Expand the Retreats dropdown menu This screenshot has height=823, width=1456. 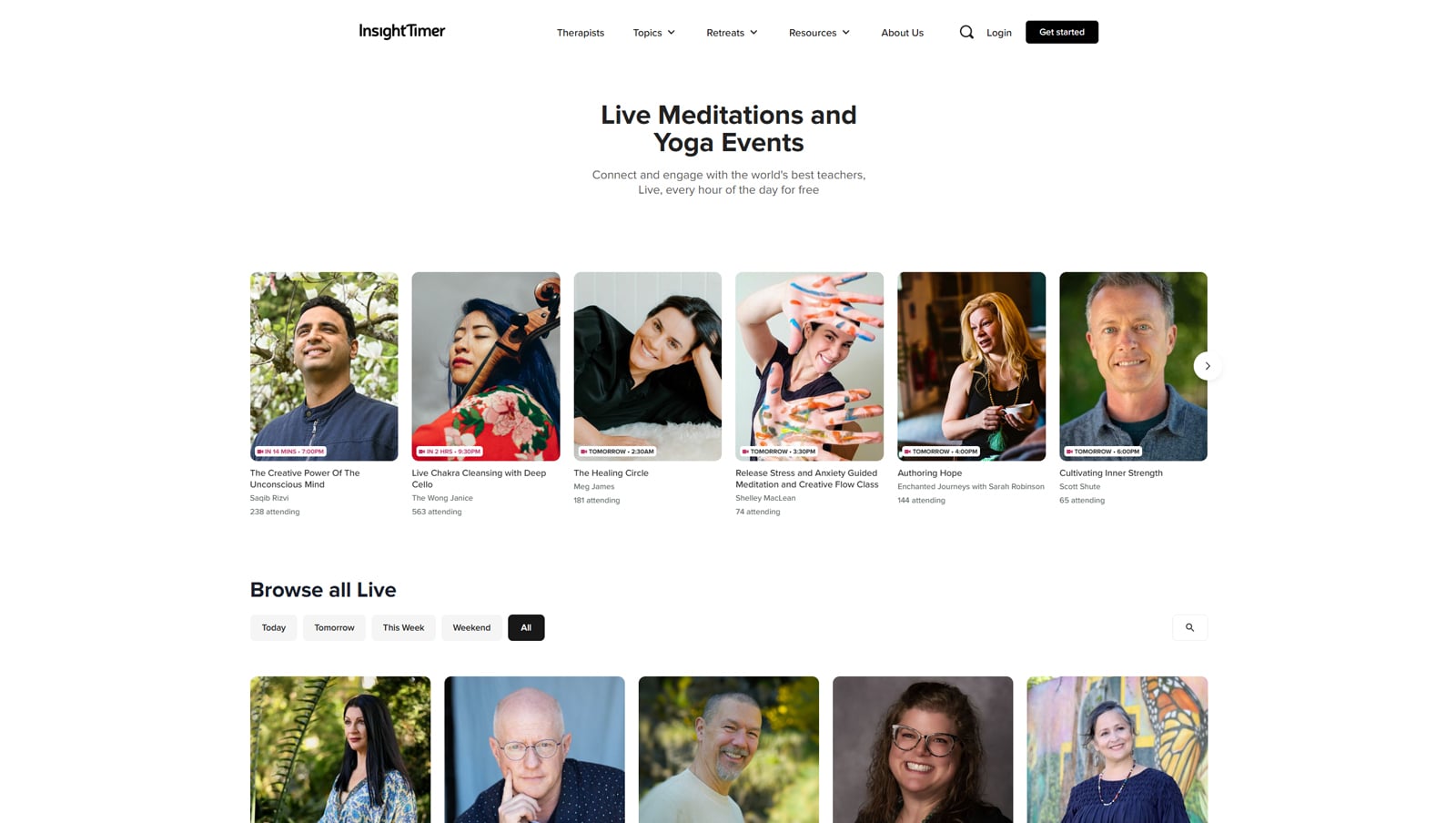click(x=732, y=33)
